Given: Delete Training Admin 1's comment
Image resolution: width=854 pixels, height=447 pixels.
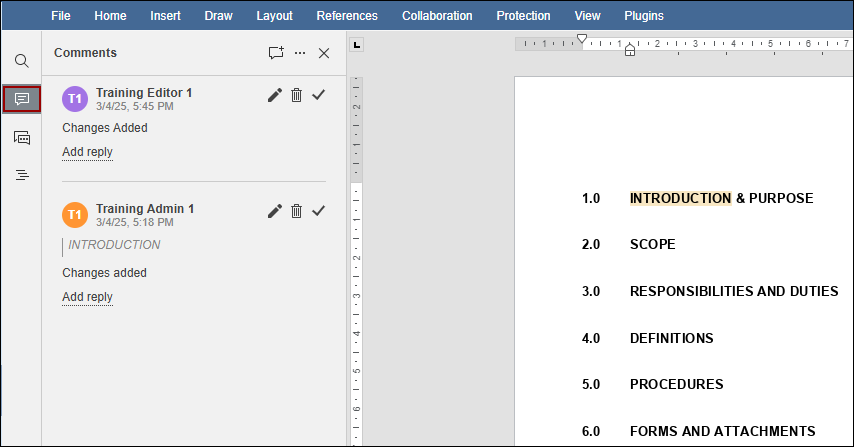Looking at the screenshot, I should [297, 211].
